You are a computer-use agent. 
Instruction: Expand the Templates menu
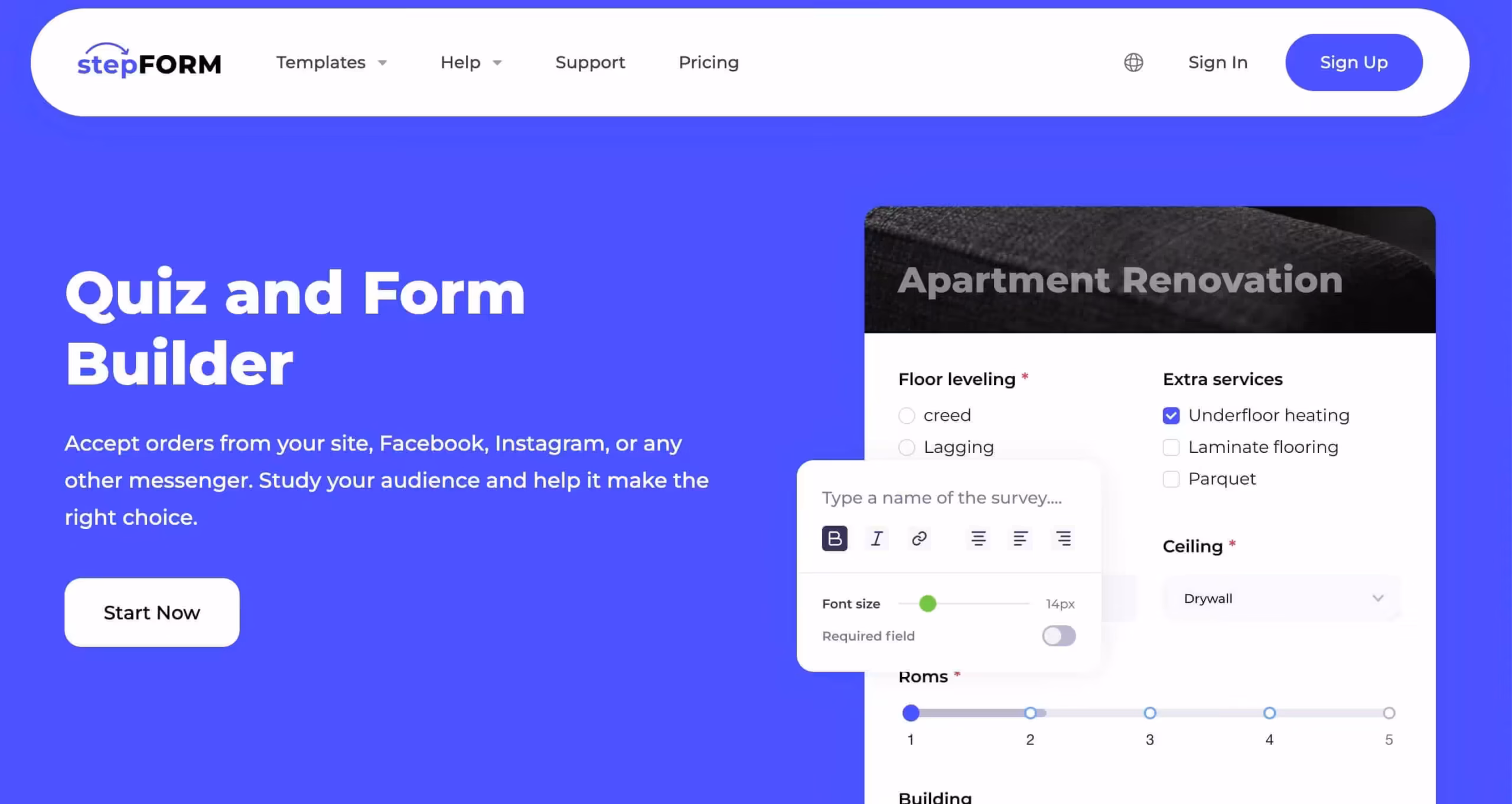[331, 62]
